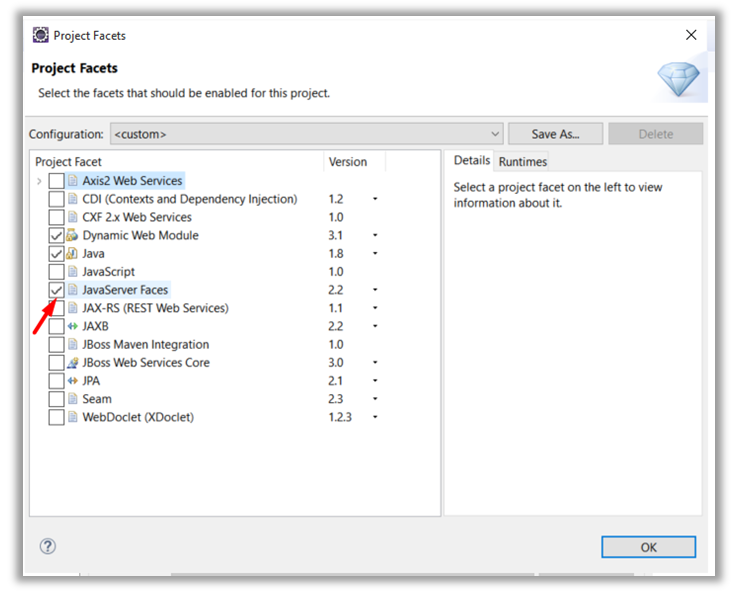This screenshot has width=732, height=597.
Task: Click the Save As... button
Action: click(555, 134)
